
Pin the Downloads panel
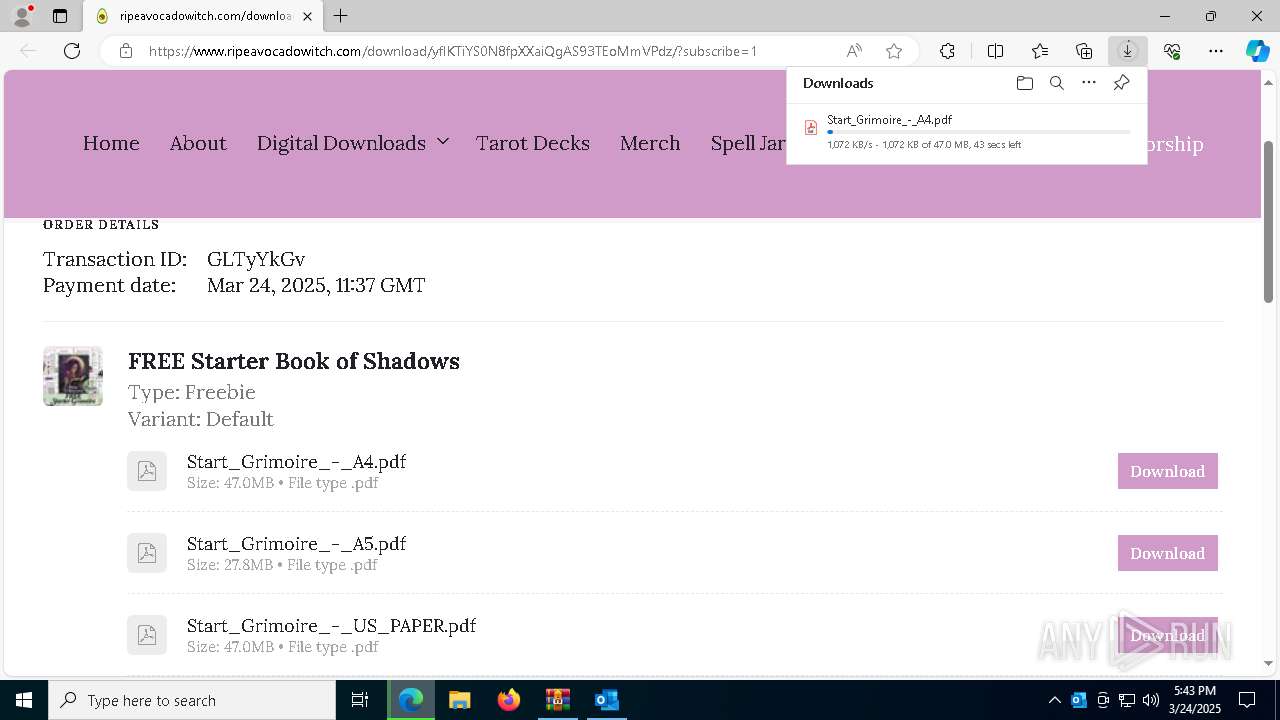point(1122,83)
